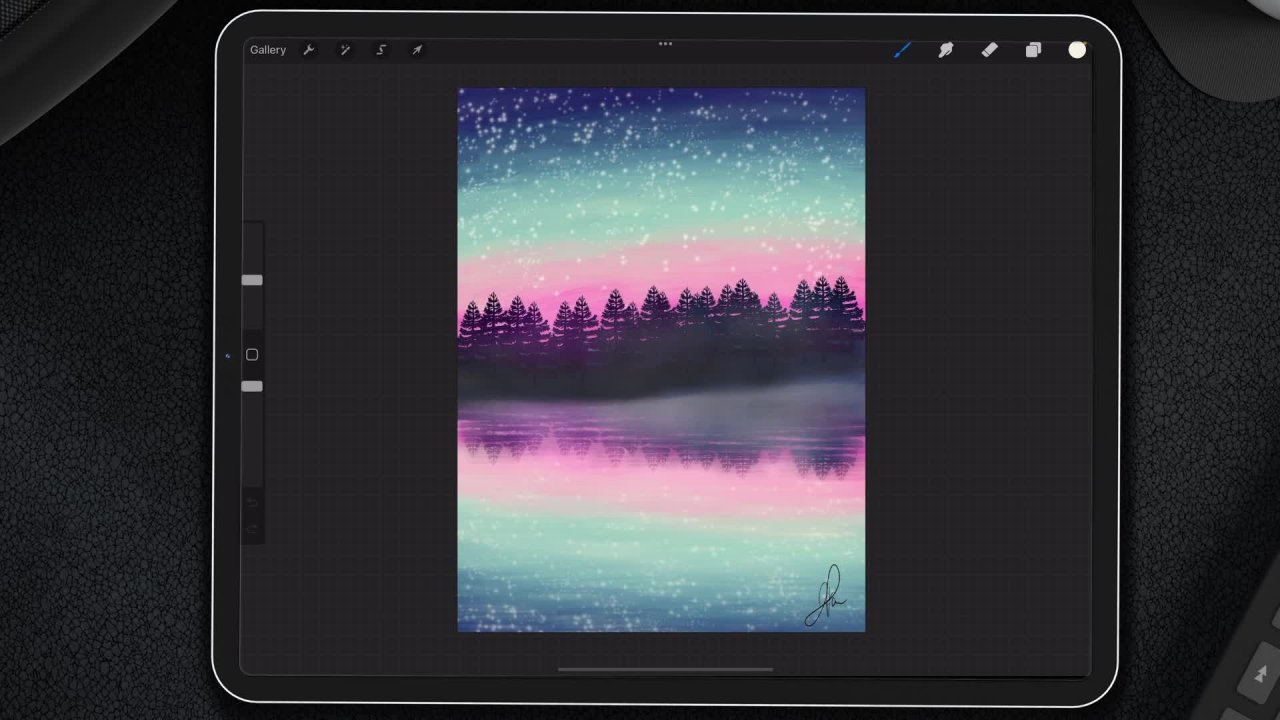This screenshot has height=720, width=1280.
Task: Tap the signature on the canvas
Action: click(x=828, y=598)
